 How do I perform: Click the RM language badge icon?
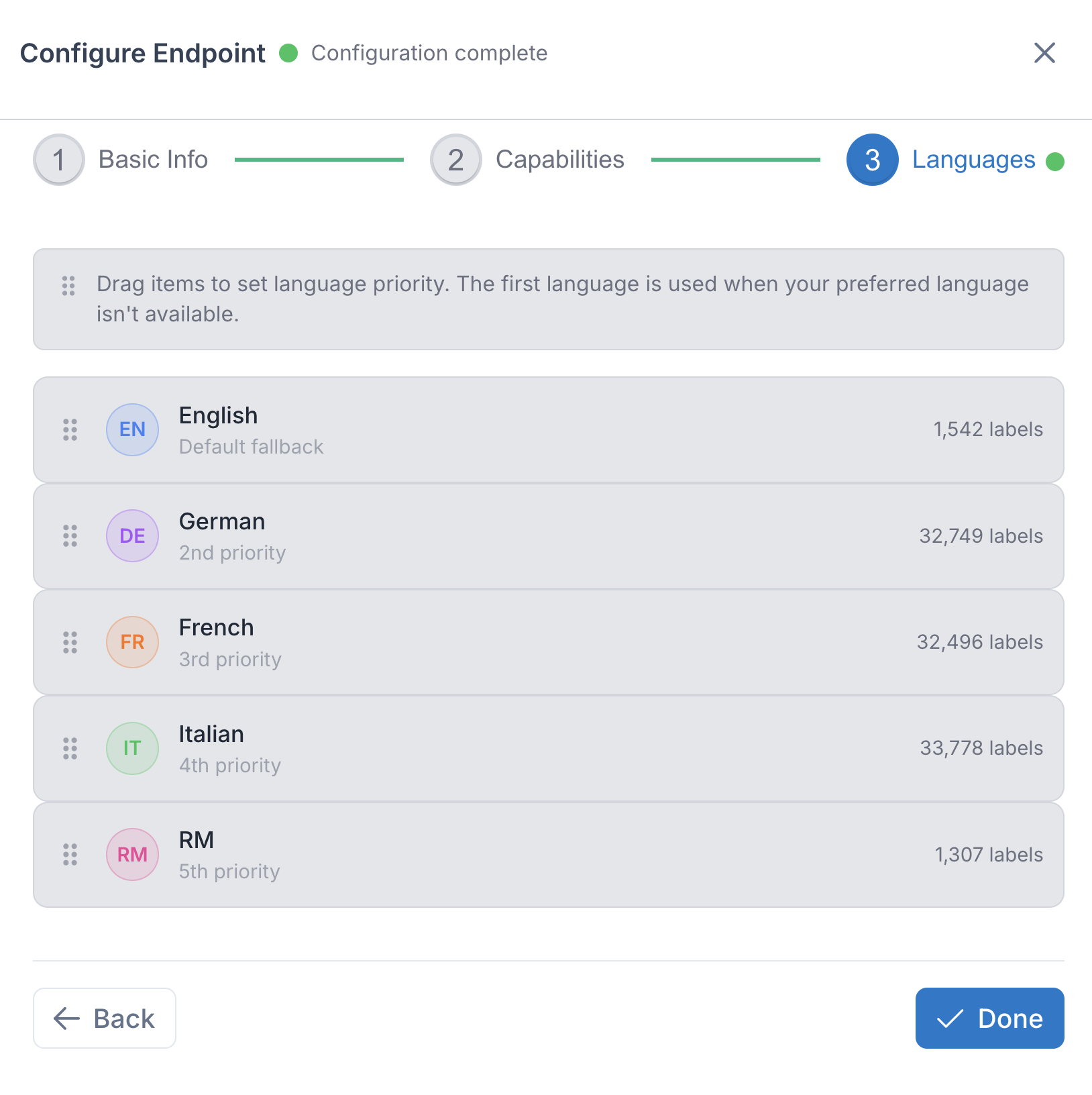[131, 854]
